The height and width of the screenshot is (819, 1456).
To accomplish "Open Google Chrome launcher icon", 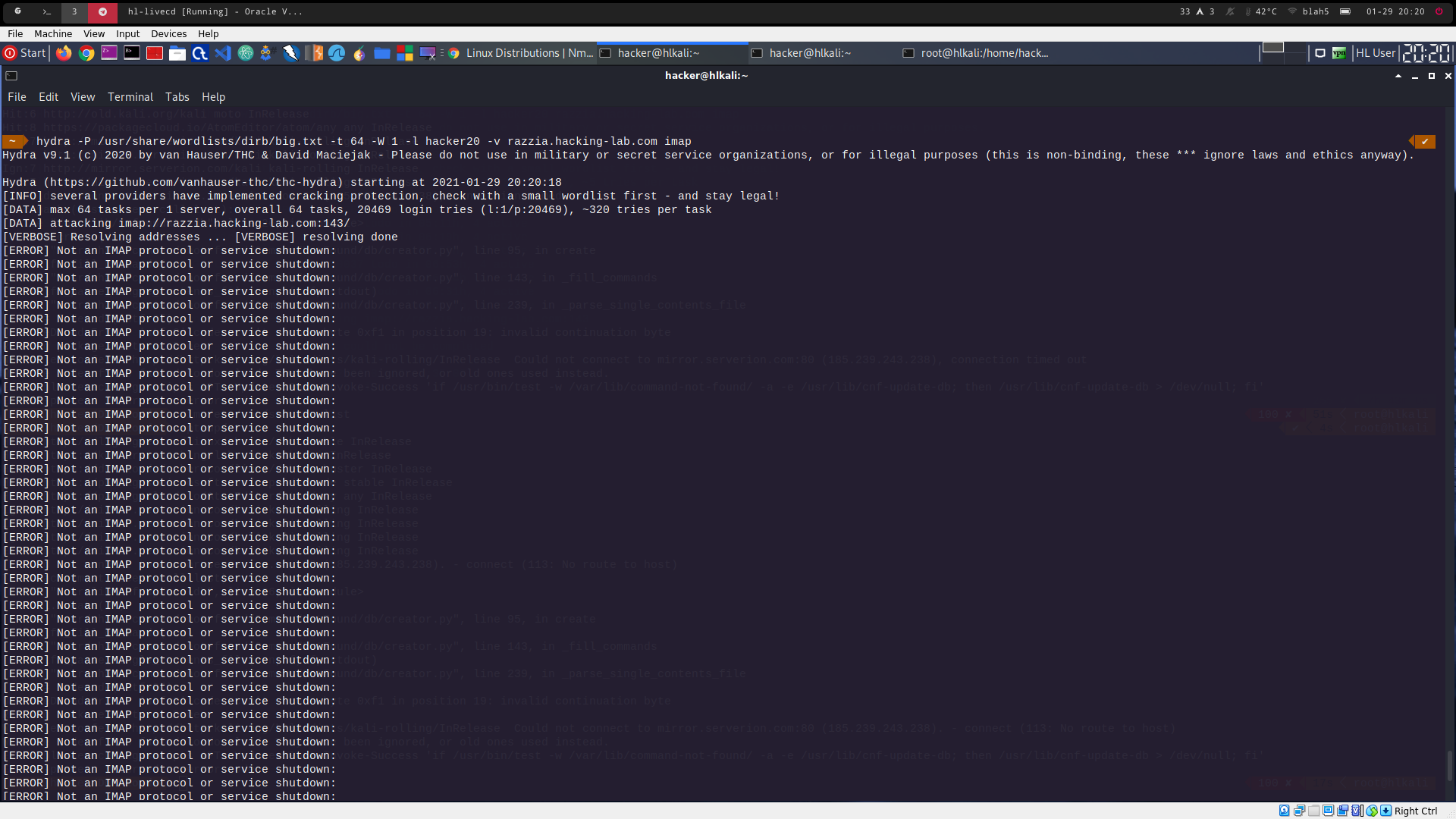I will tap(86, 53).
